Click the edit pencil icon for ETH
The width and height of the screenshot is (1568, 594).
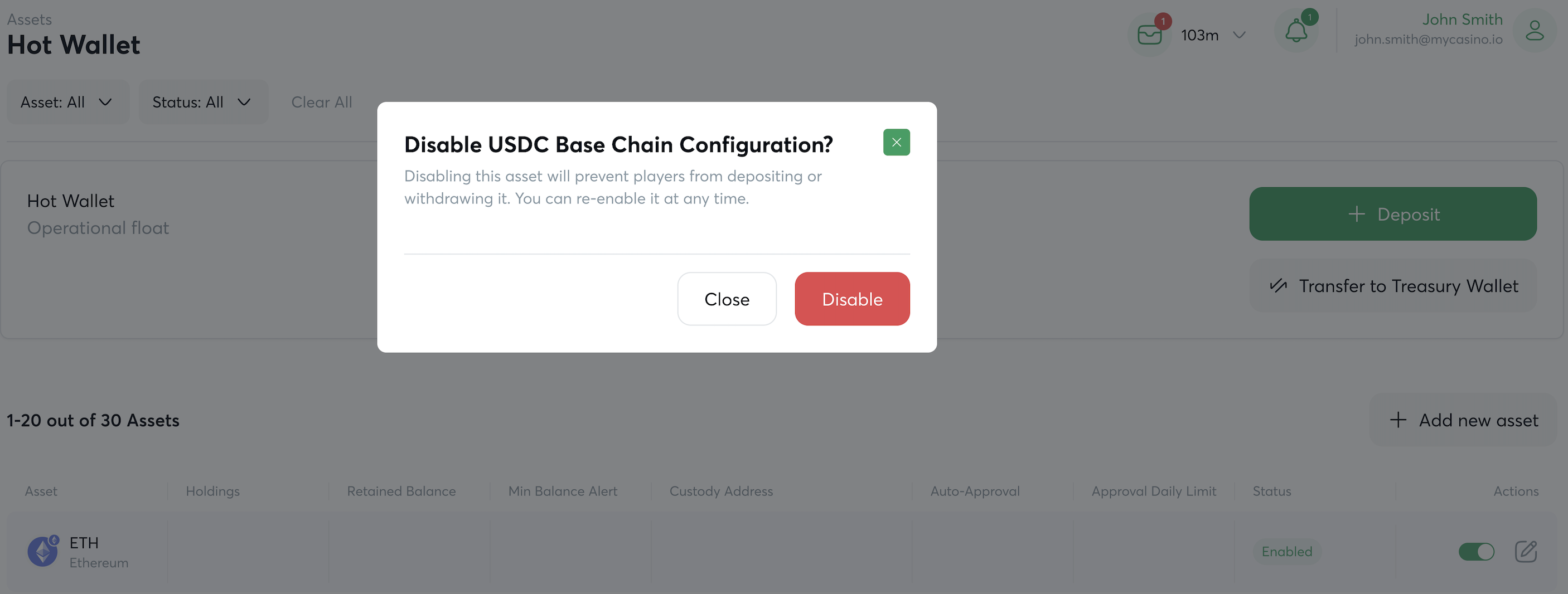(1526, 552)
